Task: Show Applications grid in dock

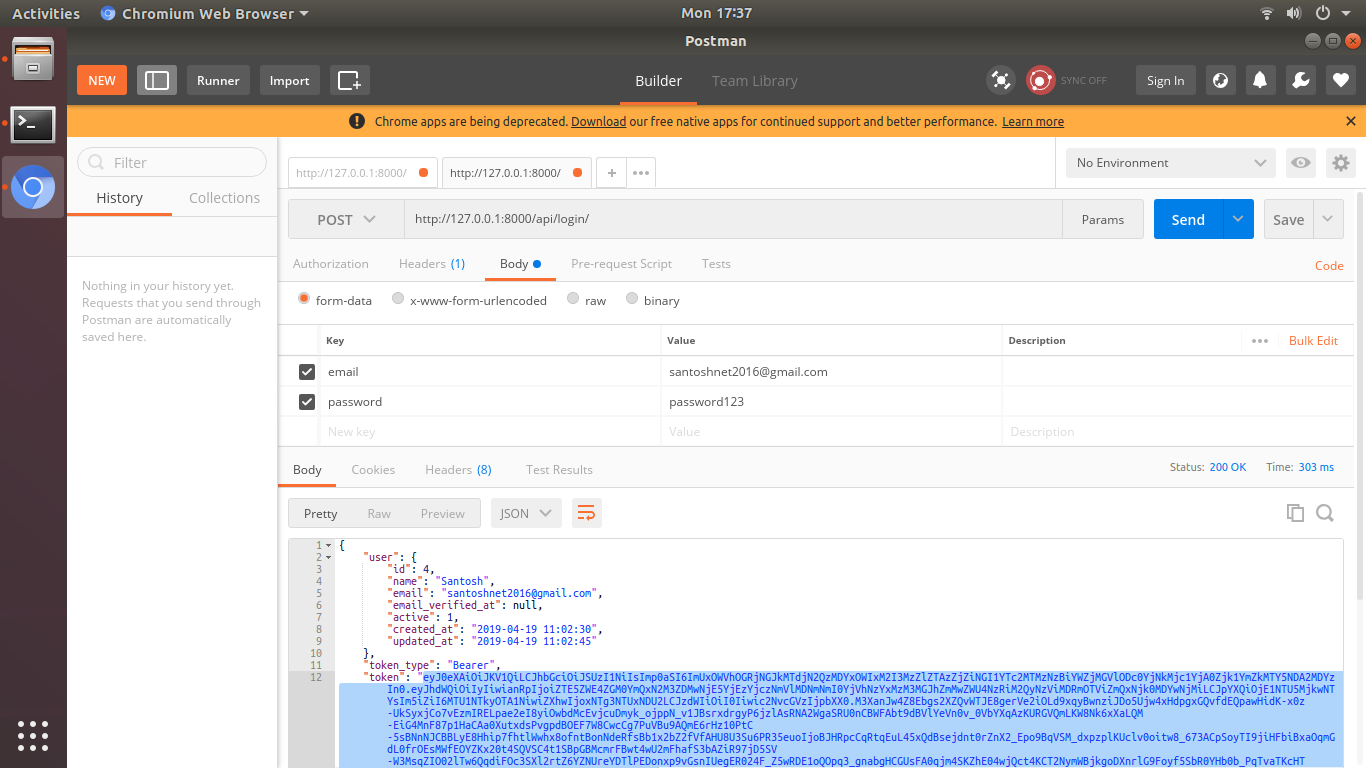Action: 33,735
